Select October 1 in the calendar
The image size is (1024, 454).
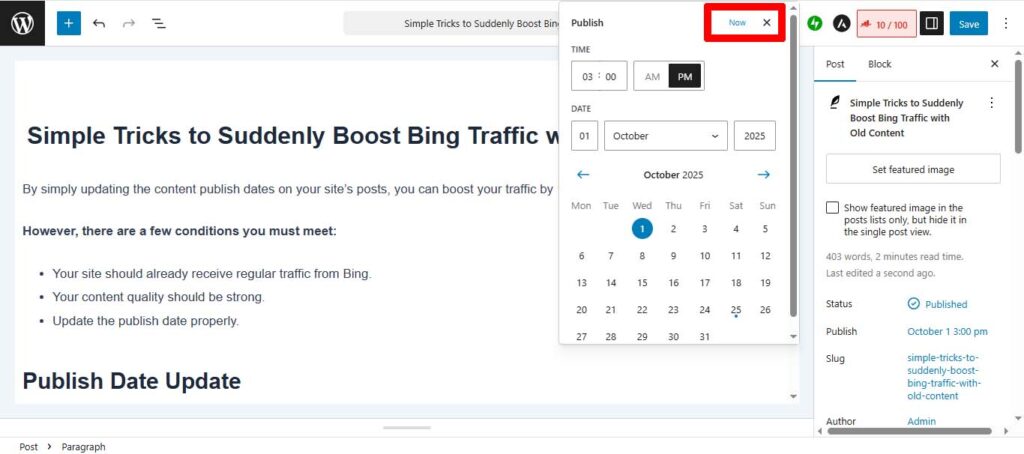coord(642,229)
